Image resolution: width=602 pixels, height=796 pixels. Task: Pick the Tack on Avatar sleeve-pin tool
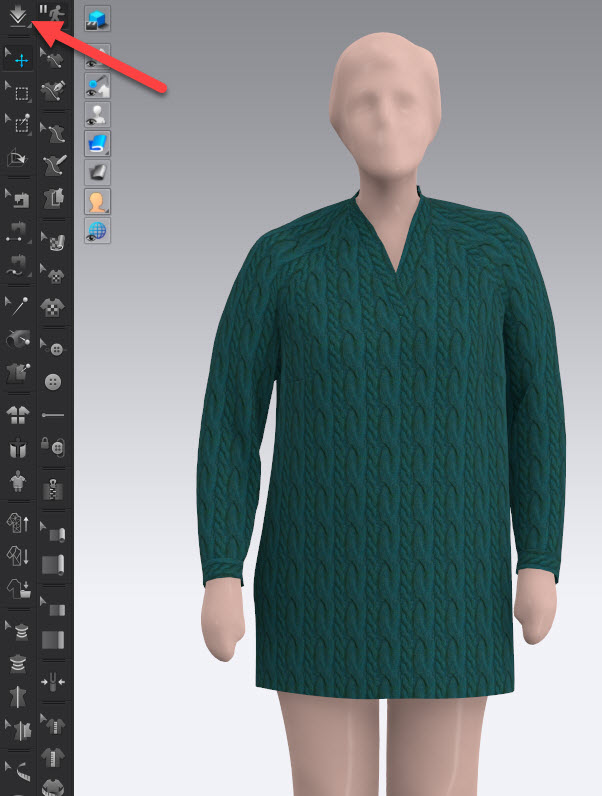coord(18,339)
